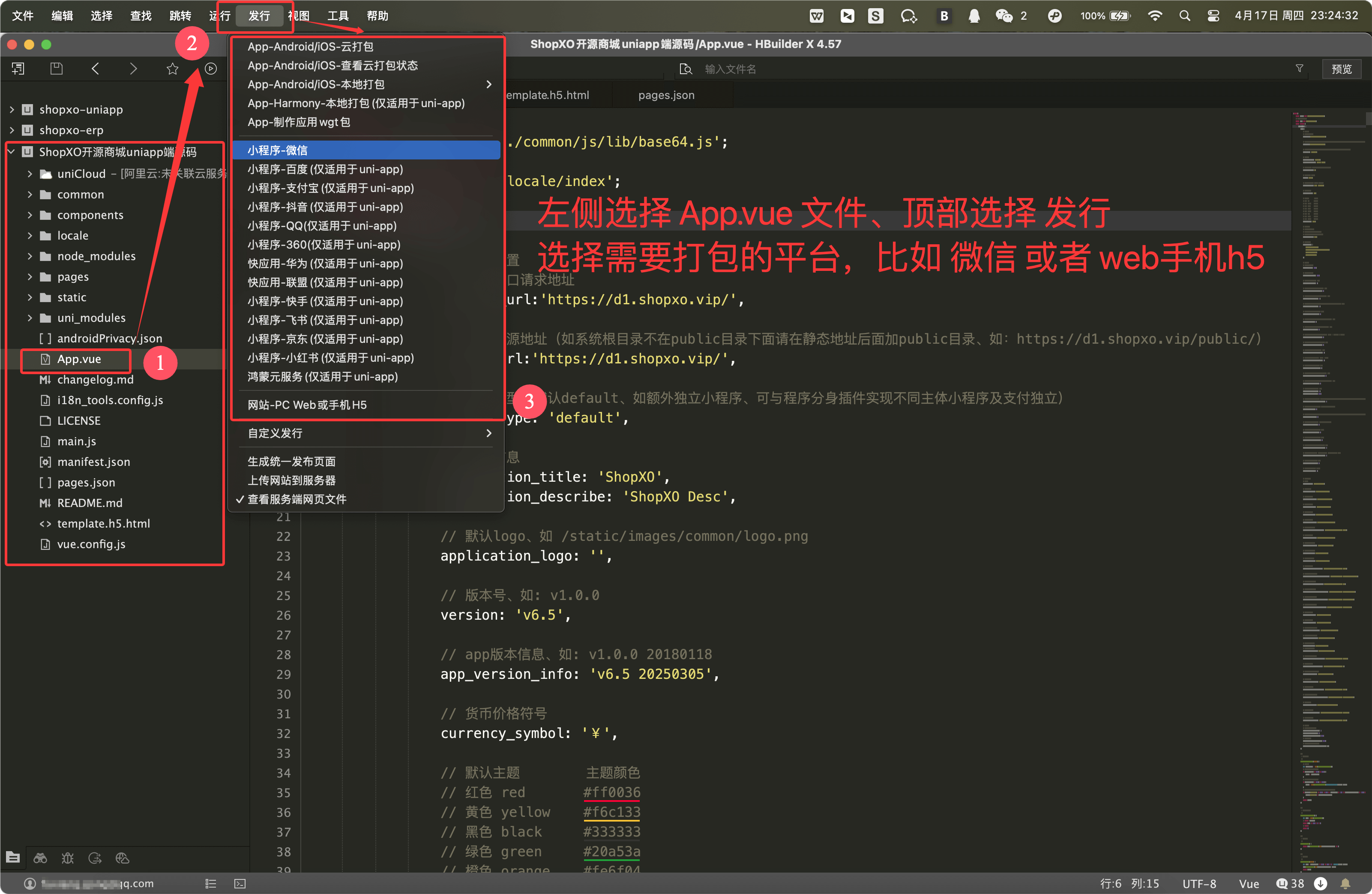Expand the common folder

pos(30,195)
